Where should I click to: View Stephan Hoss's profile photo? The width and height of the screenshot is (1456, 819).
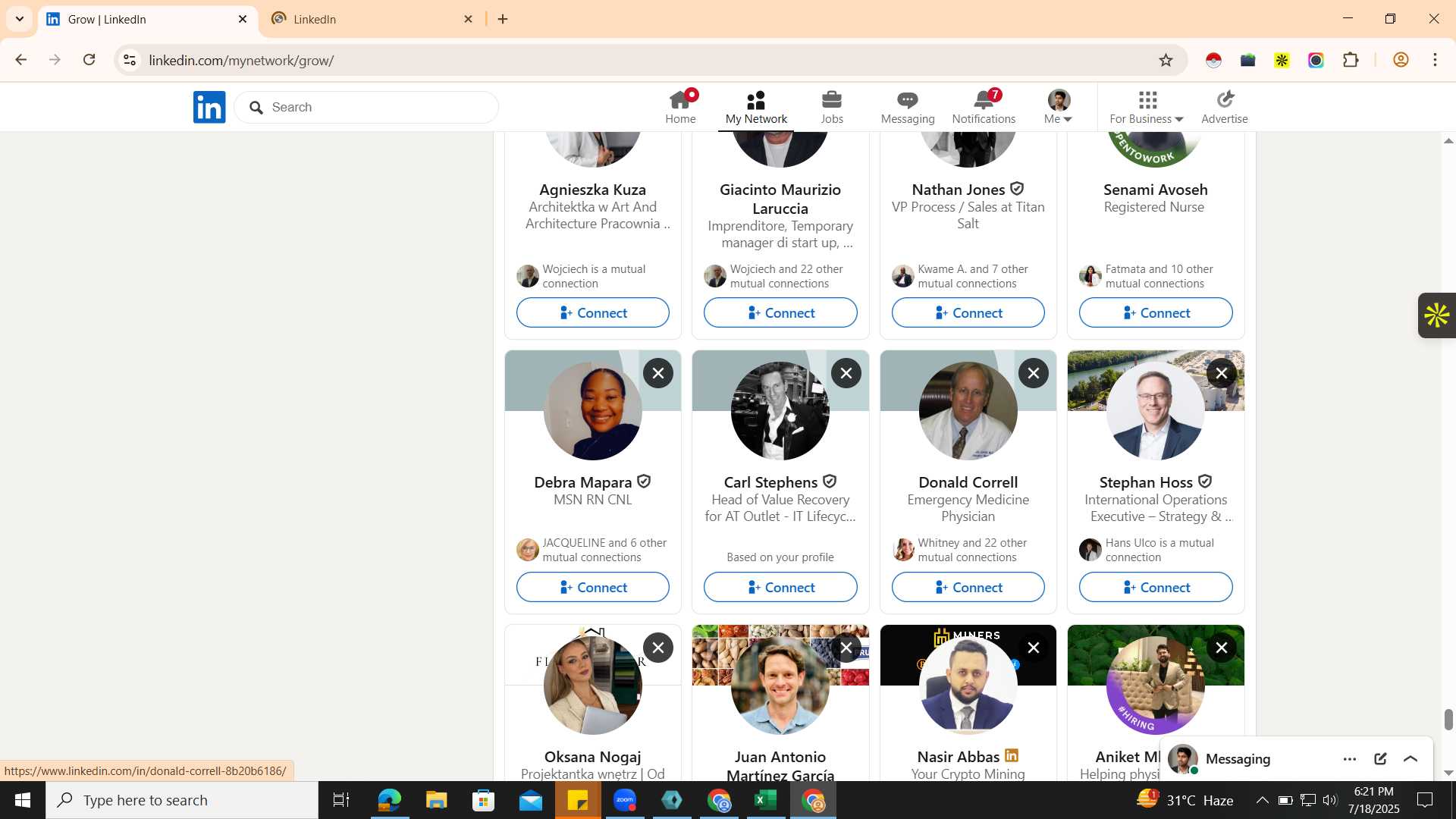(1156, 411)
